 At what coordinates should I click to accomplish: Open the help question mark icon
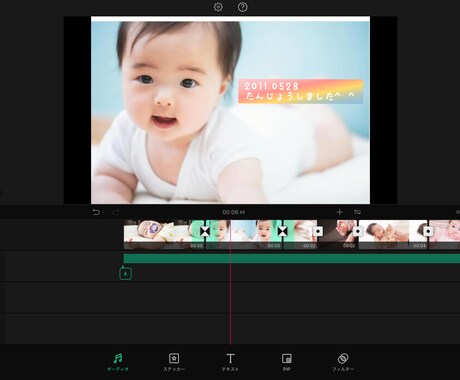242,7
